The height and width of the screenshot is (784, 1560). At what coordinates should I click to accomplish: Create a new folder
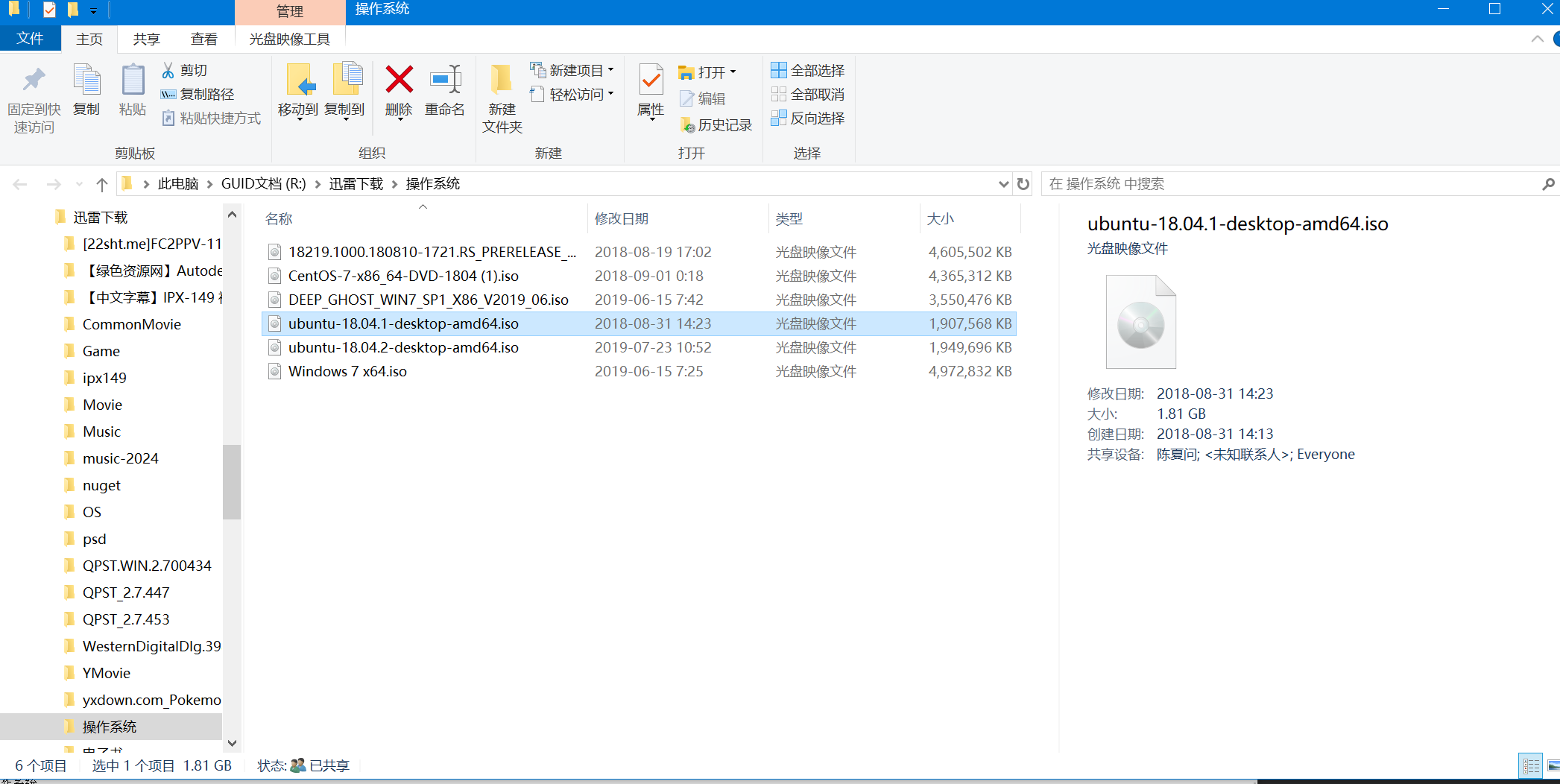coord(502,99)
